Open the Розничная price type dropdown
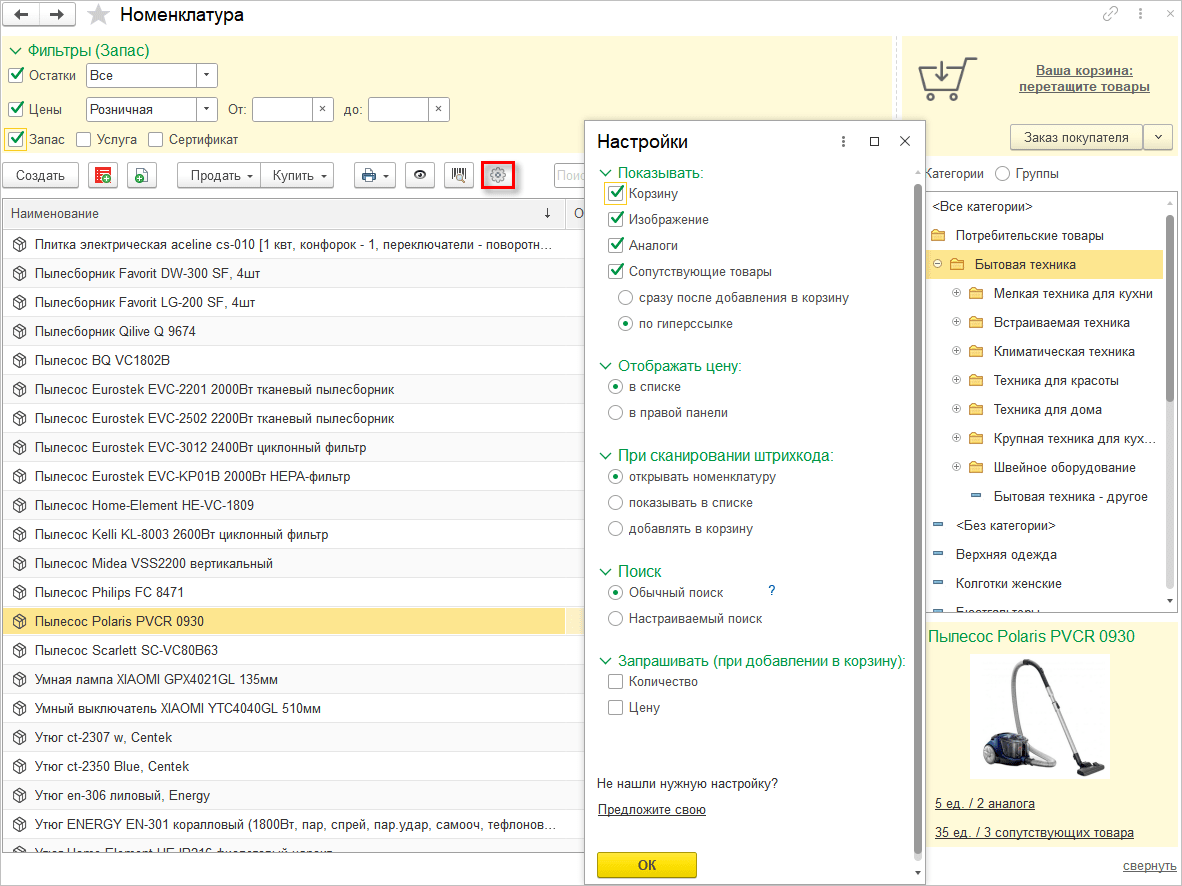Image resolution: width=1182 pixels, height=886 pixels. point(207,109)
